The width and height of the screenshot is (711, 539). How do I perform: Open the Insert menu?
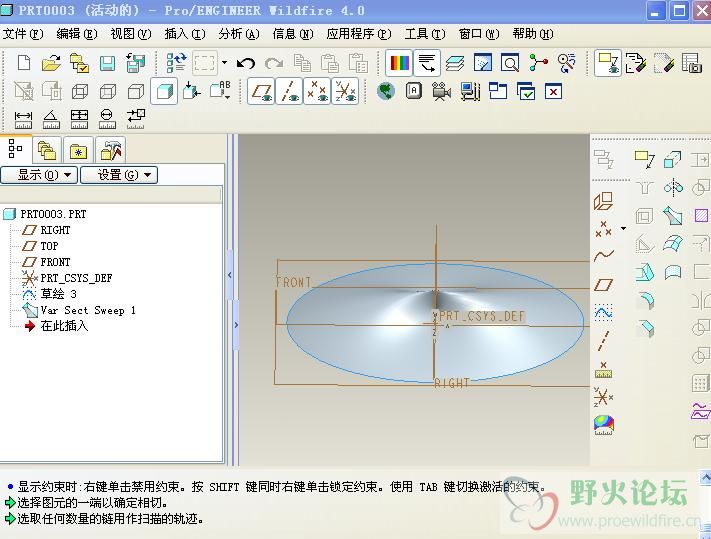click(x=185, y=34)
